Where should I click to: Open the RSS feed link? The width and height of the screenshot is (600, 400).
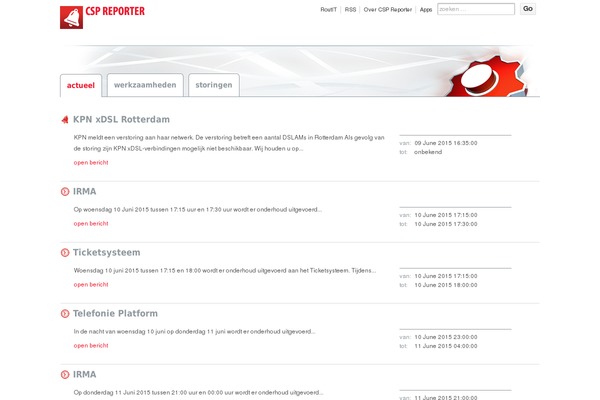pyautogui.click(x=350, y=10)
